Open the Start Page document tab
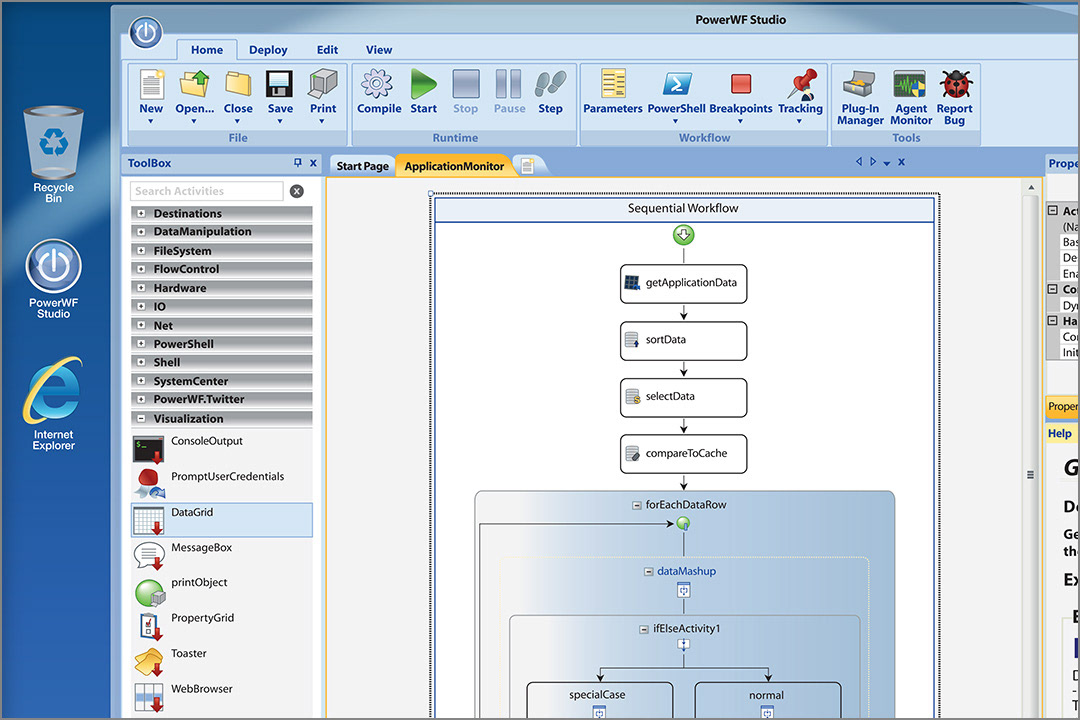This screenshot has height=720, width=1080. coord(362,166)
